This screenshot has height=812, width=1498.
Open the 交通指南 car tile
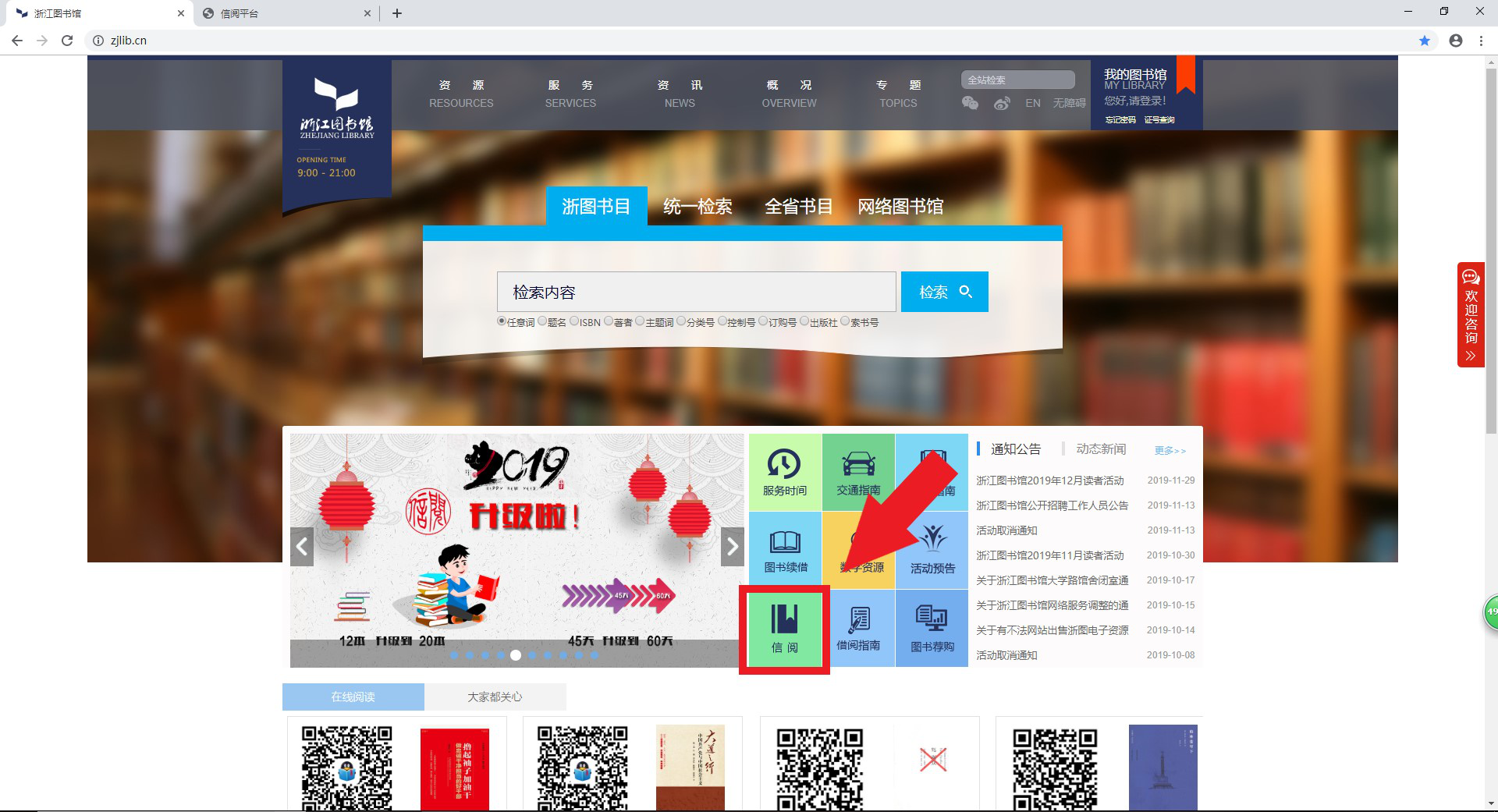858,472
